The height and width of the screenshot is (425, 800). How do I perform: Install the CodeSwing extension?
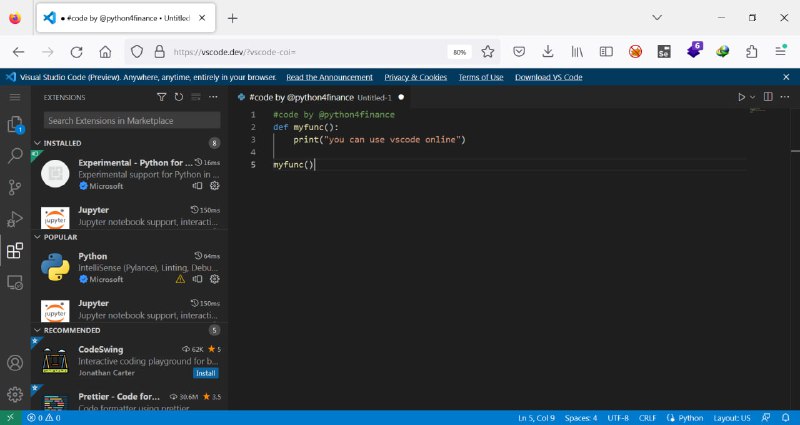click(206, 373)
